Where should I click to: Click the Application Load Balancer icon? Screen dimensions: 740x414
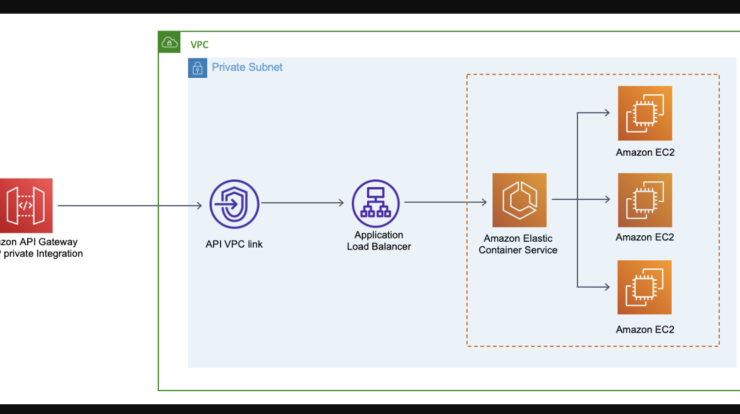coord(376,203)
